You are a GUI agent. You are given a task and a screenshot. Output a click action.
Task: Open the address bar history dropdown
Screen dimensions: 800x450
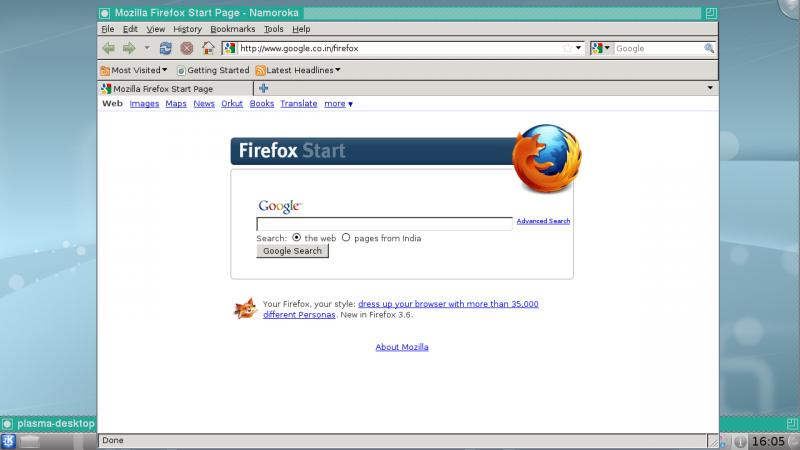tap(578, 48)
